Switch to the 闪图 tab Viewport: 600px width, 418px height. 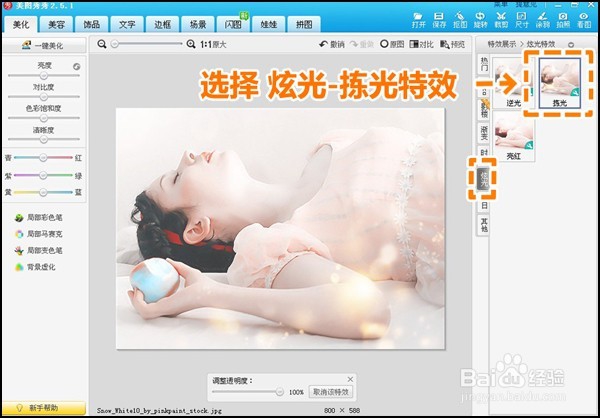tap(233, 24)
